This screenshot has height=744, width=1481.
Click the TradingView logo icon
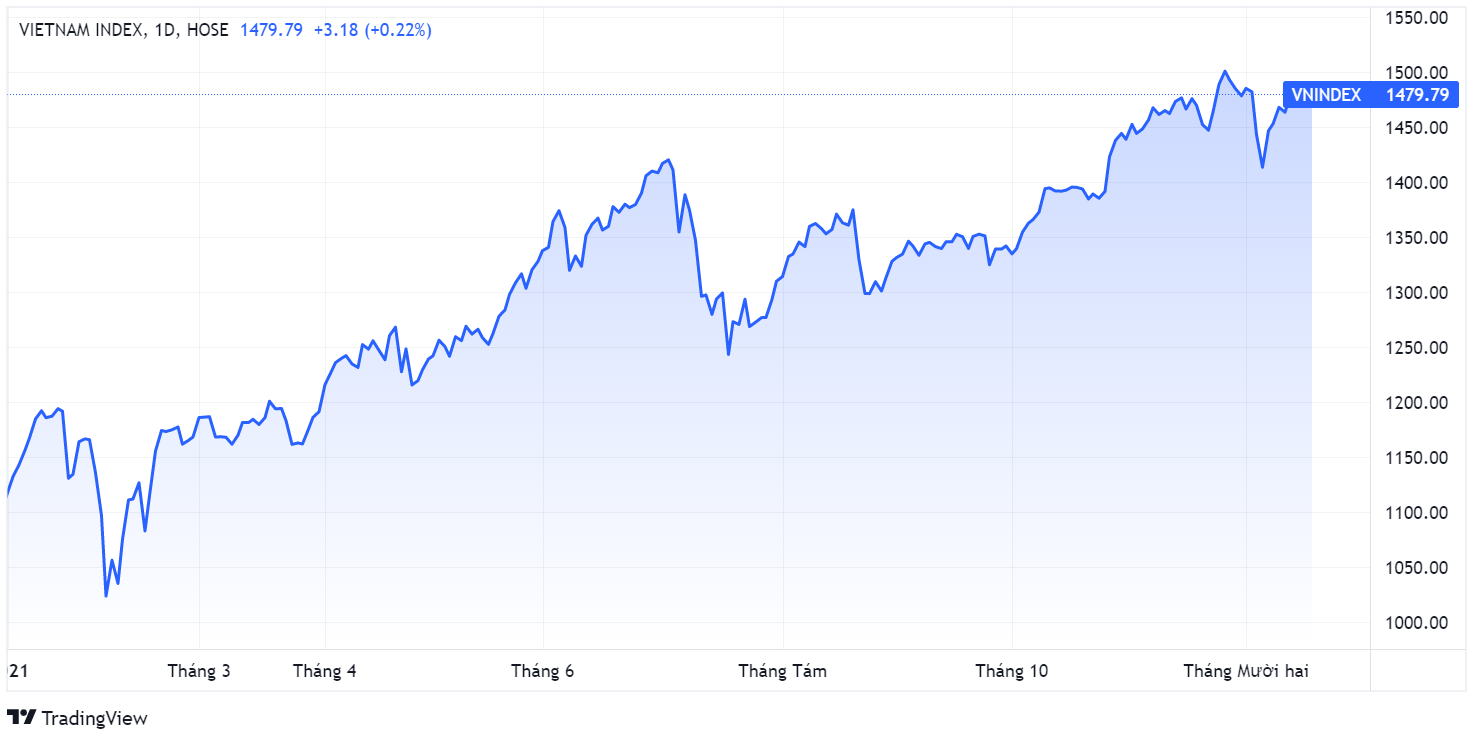click(21, 717)
